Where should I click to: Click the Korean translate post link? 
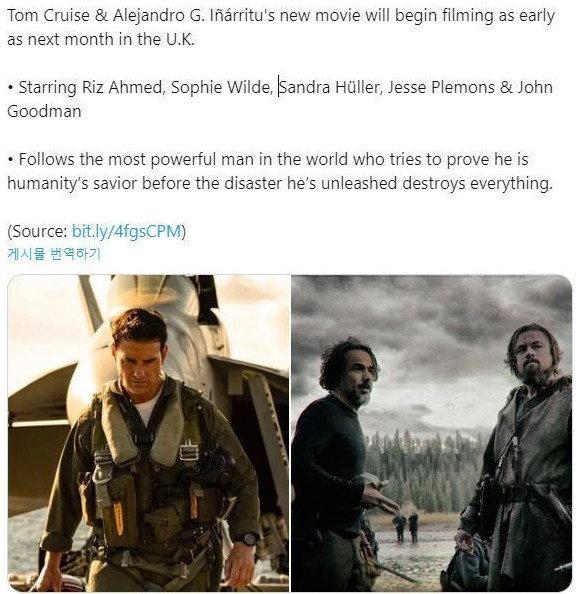point(54,254)
